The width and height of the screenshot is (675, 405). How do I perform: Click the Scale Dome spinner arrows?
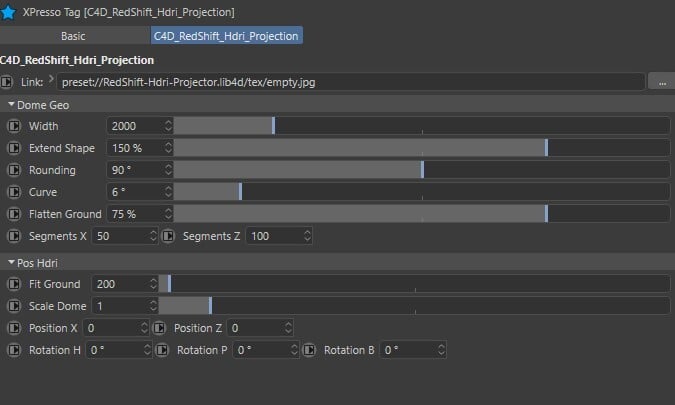point(153,306)
